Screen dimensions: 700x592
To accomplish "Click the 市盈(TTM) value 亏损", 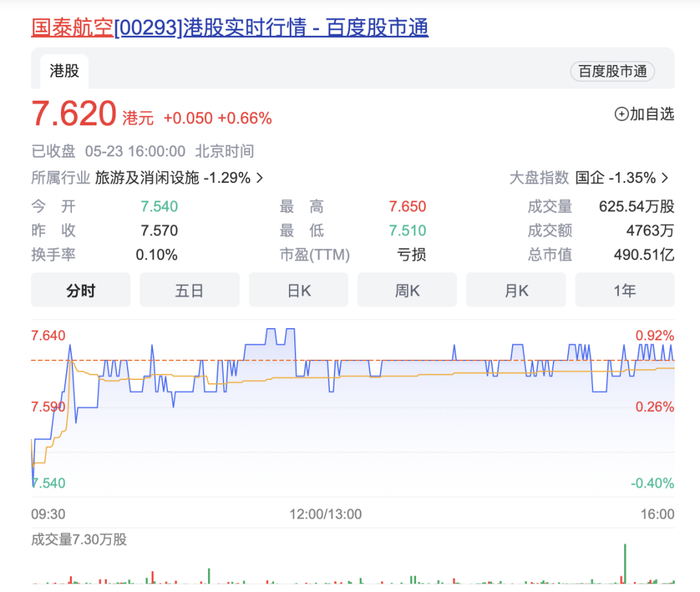I will tap(412, 254).
